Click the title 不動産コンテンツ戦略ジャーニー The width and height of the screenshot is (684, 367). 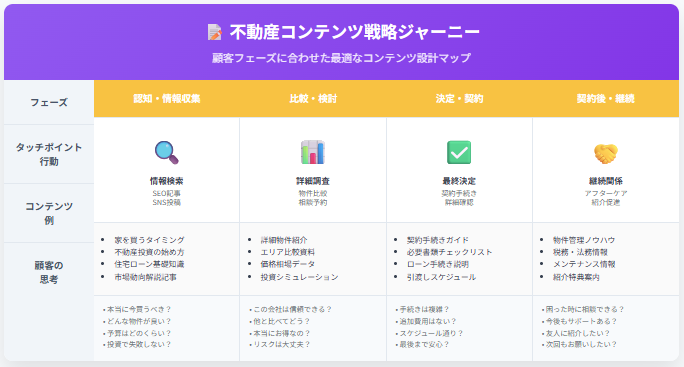click(x=355, y=32)
